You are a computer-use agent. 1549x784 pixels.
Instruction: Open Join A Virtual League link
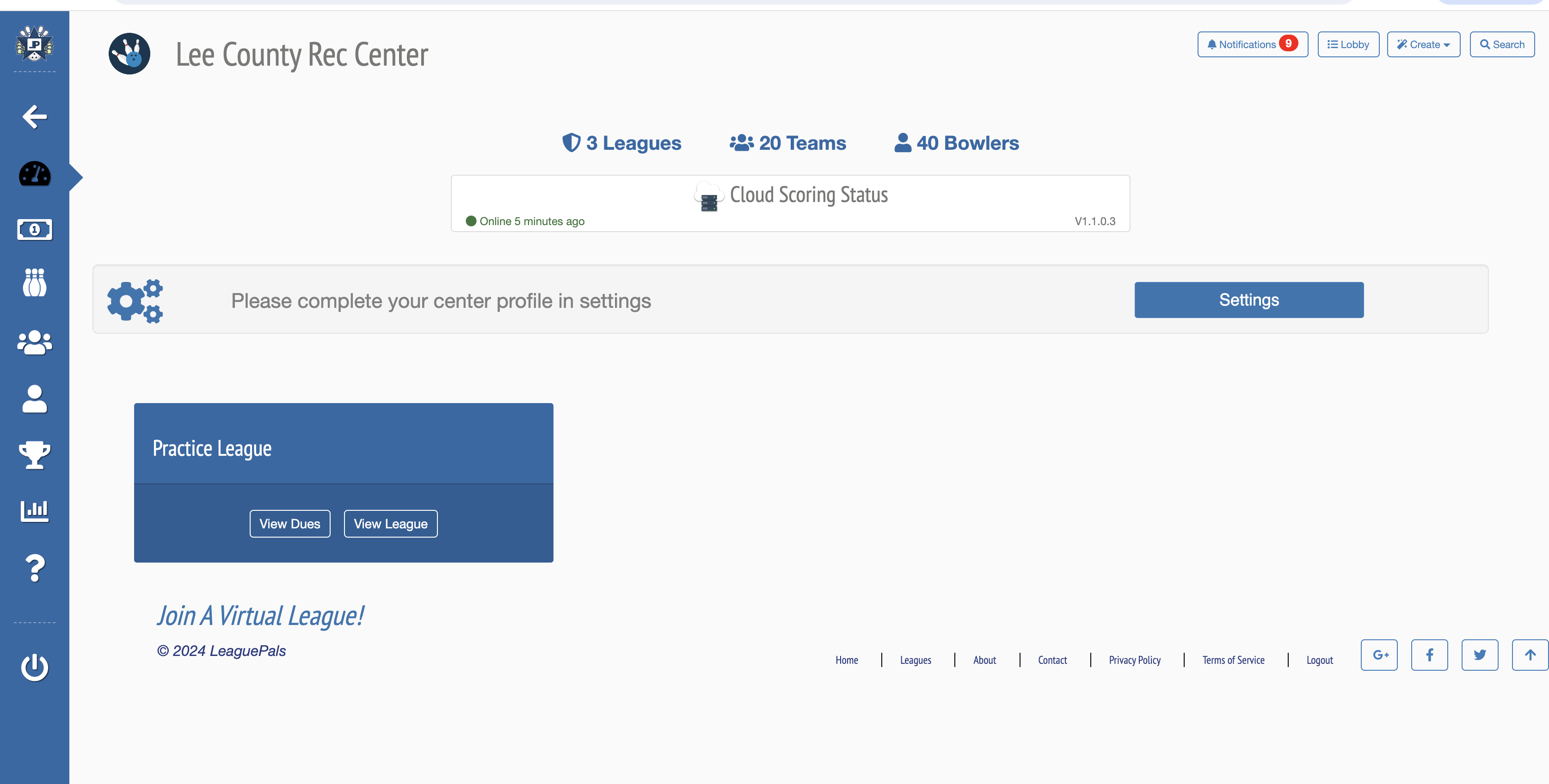click(x=260, y=616)
